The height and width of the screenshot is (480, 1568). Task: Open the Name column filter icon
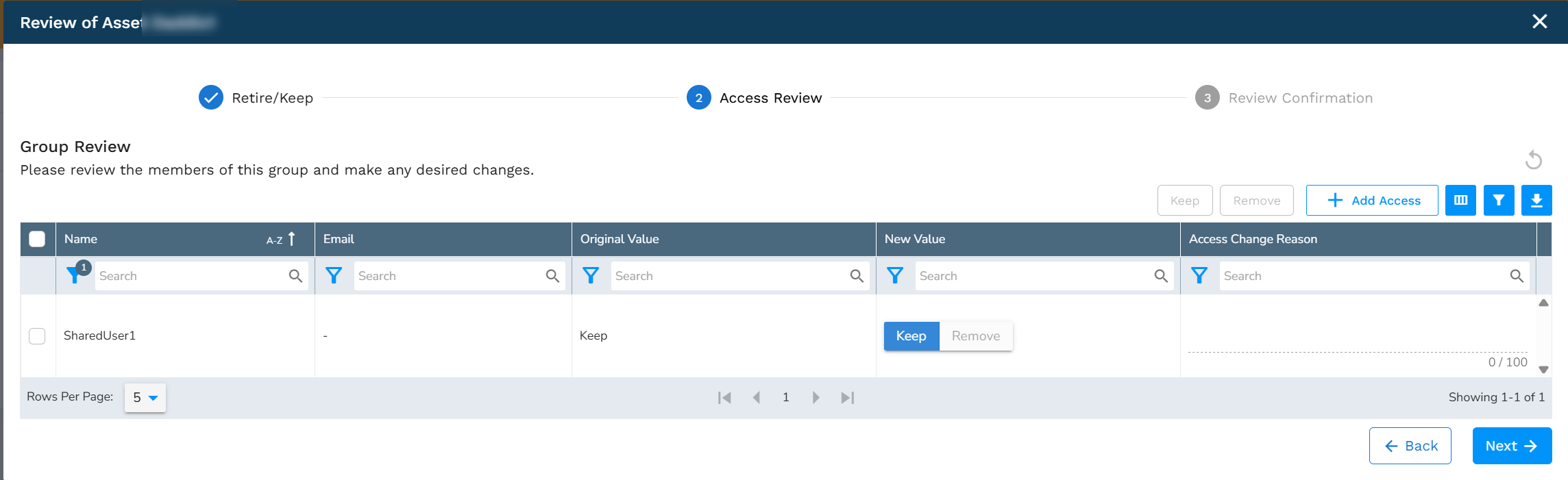(x=74, y=275)
